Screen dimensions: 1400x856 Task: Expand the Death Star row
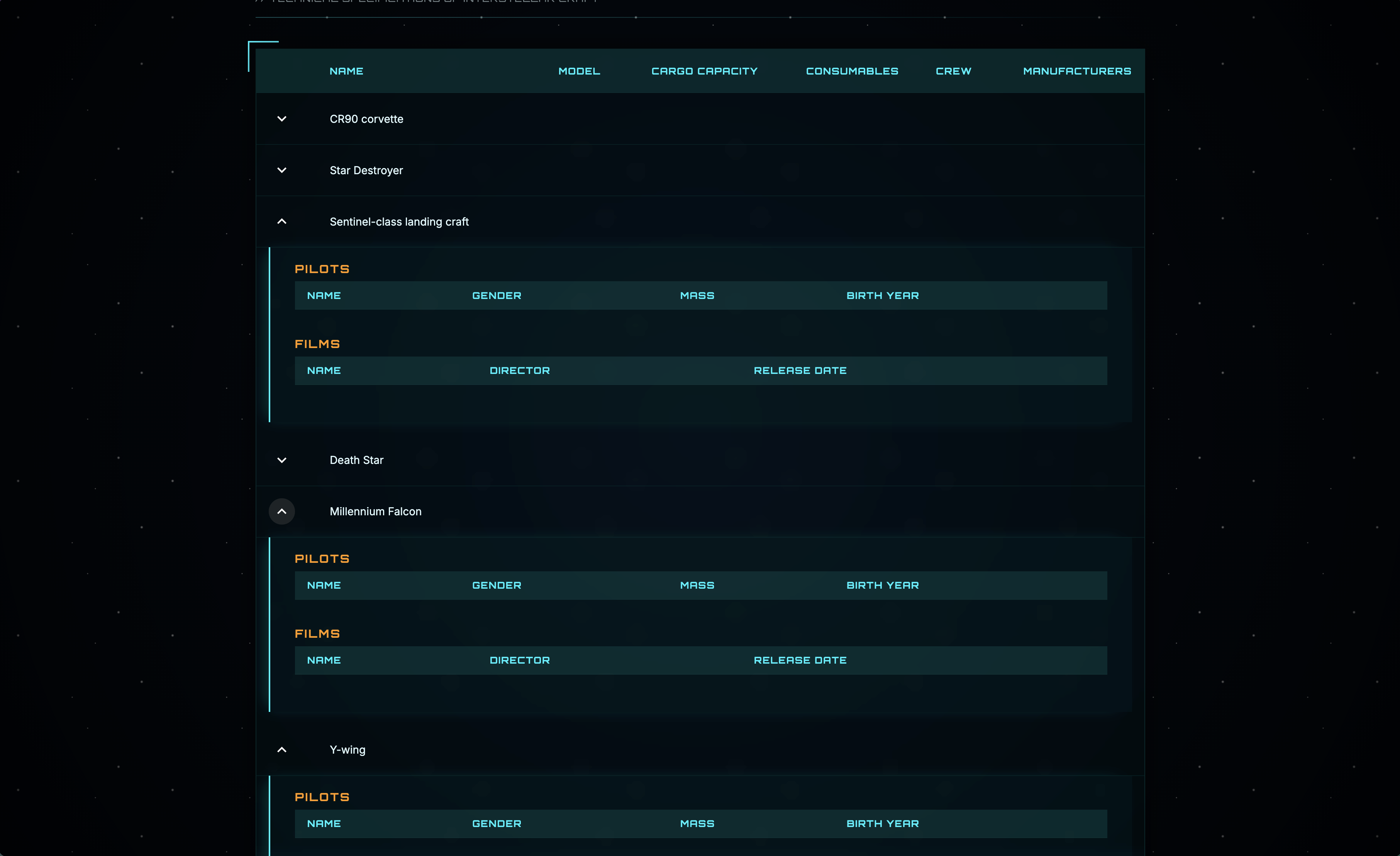click(x=282, y=460)
